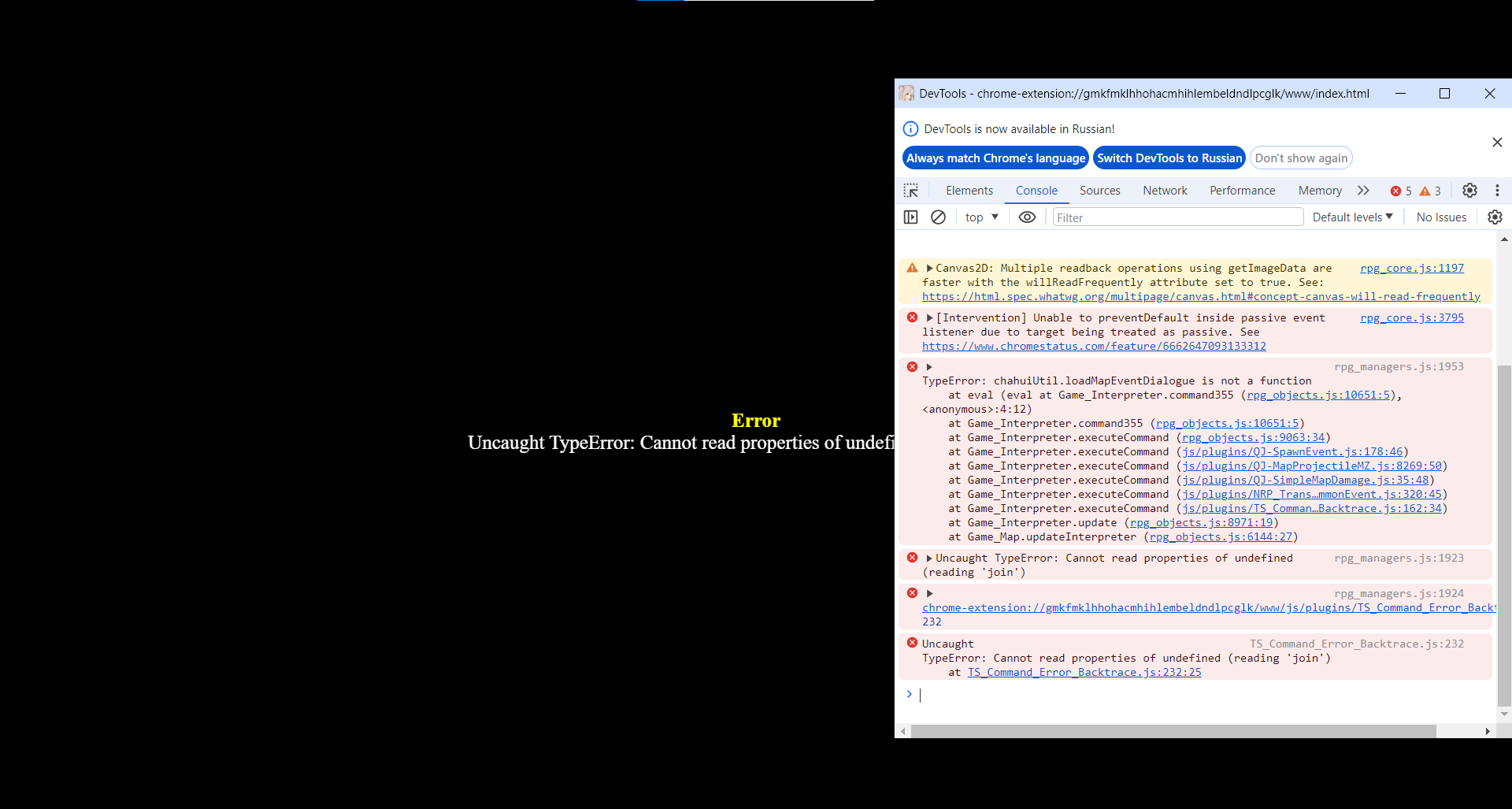
Task: Open the html.spec.whatwg.org canvas link
Action: 1201,297
